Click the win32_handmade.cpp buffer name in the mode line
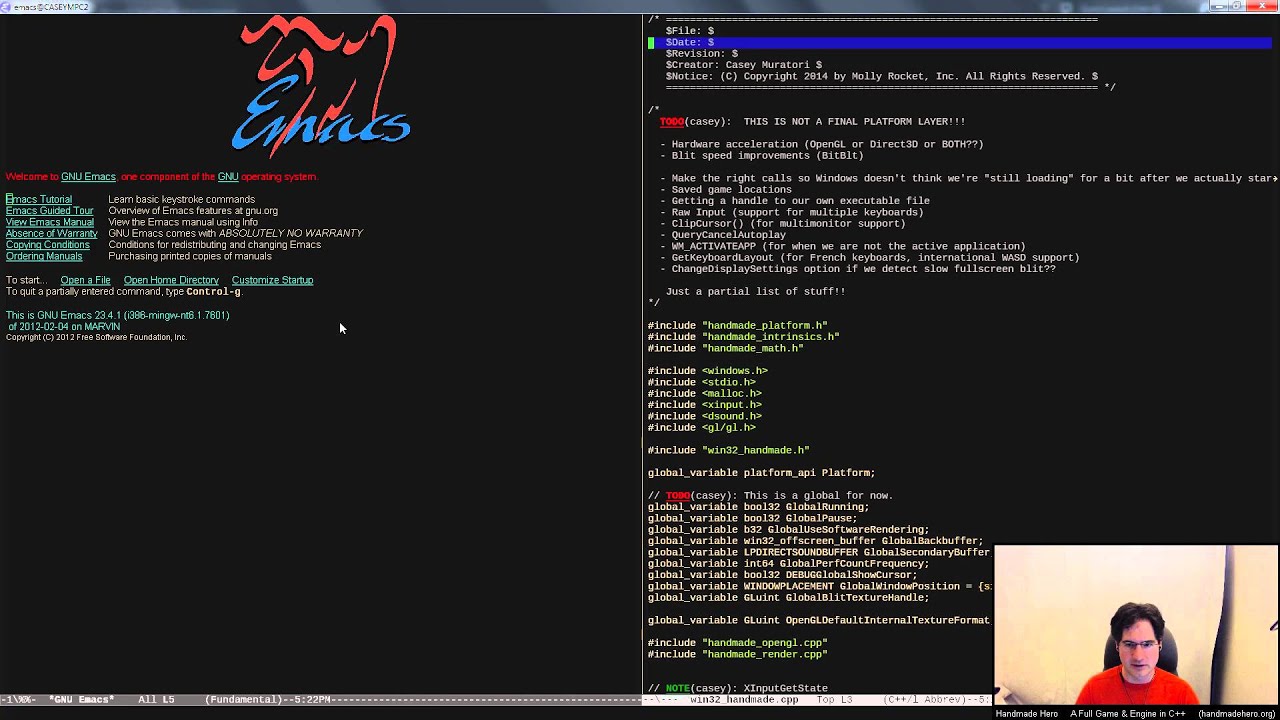The image size is (1280, 720). point(744,699)
